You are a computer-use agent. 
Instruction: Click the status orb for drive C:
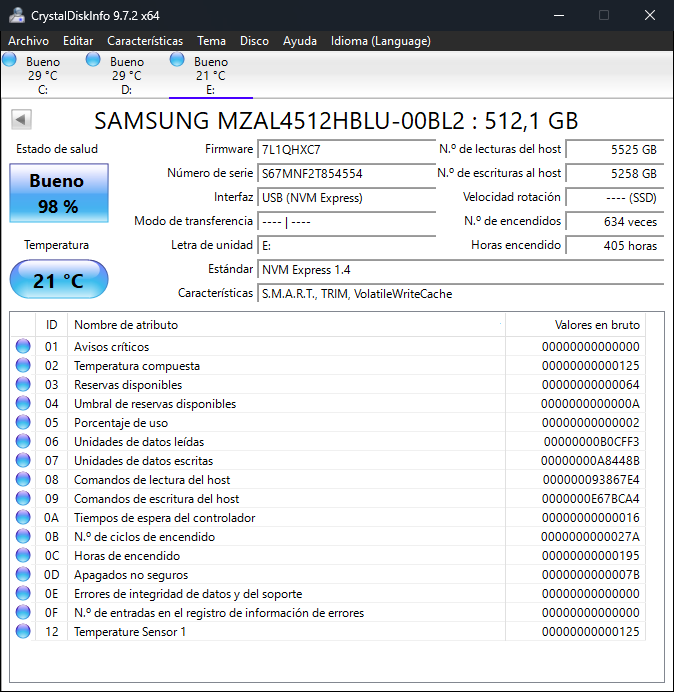[x=9, y=59]
